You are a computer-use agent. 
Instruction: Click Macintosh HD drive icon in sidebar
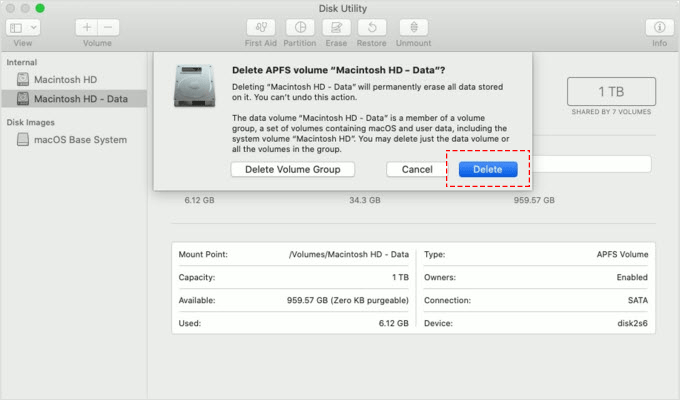pyautogui.click(x=23, y=79)
